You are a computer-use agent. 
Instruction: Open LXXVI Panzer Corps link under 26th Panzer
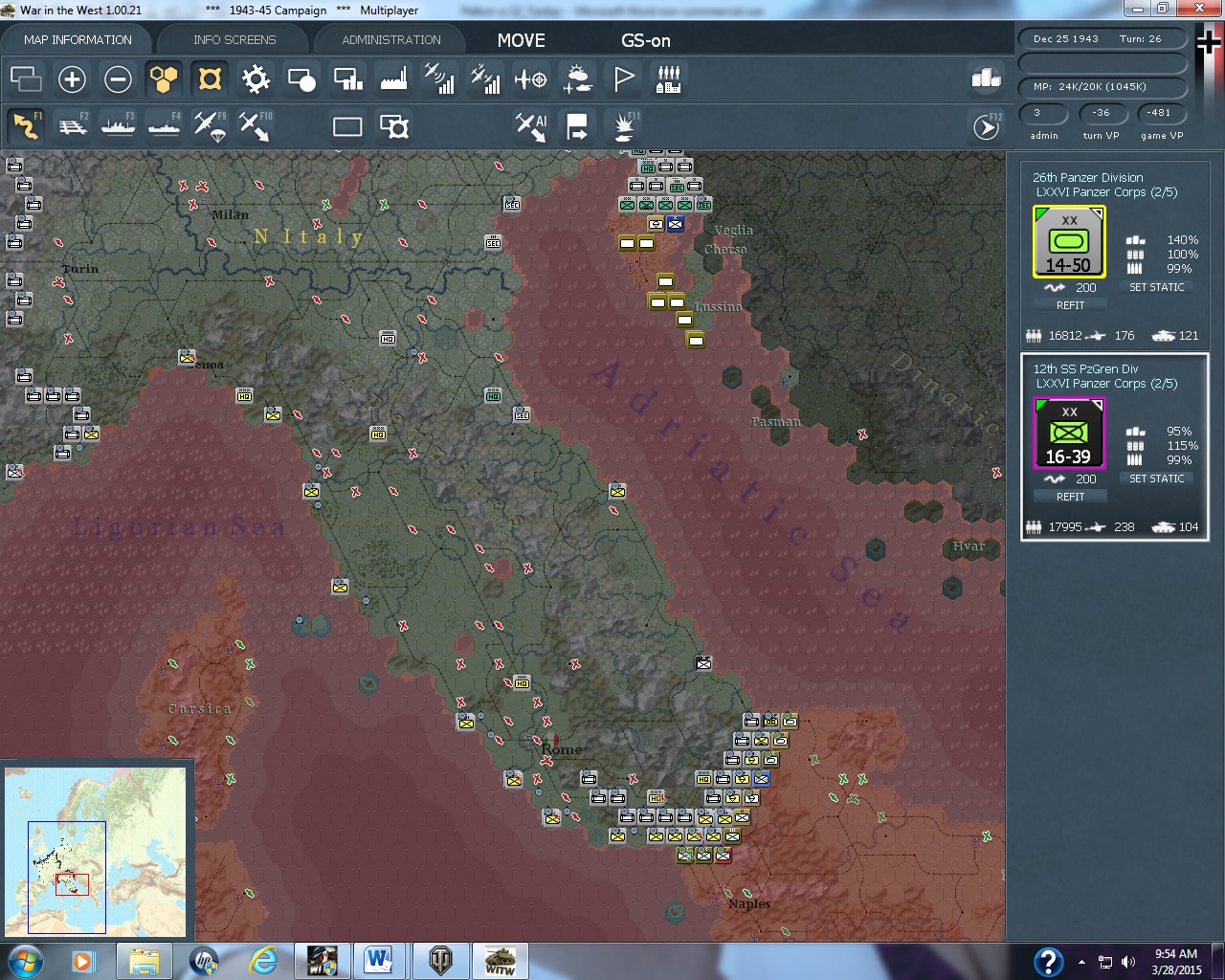coord(1106,192)
